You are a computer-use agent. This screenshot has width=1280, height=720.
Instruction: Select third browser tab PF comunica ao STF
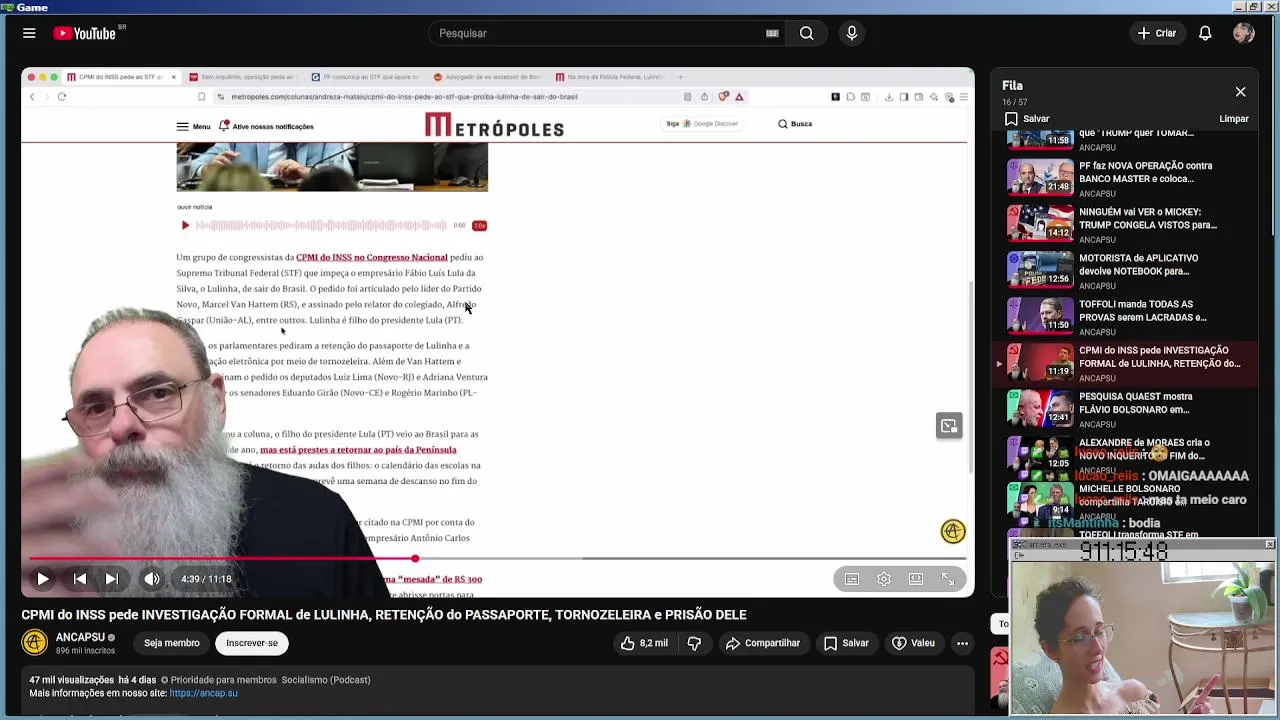[363, 77]
